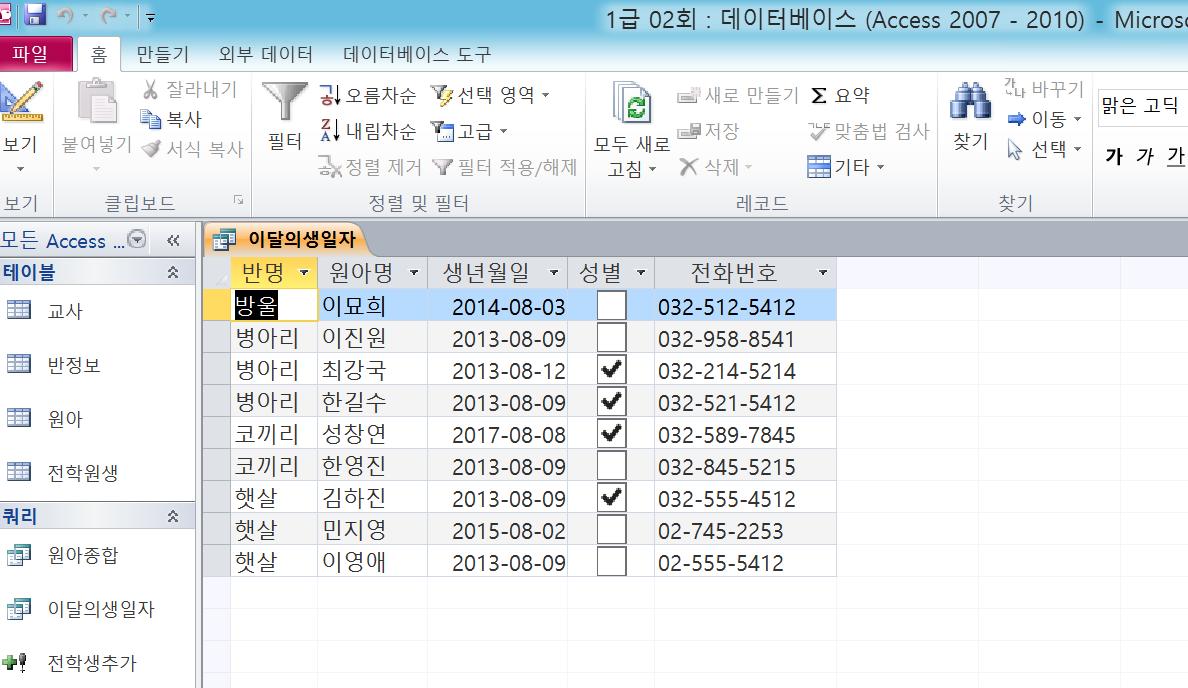Click the 파일 button
Screen dimensions: 1188x688
click(x=36, y=55)
